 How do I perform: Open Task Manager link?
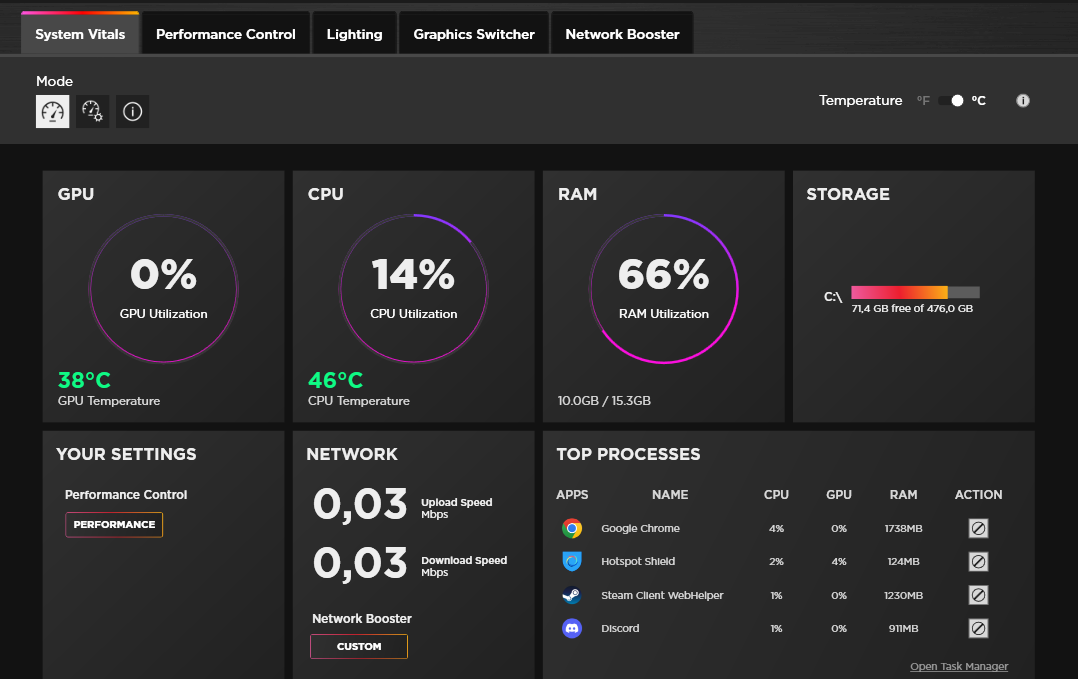(959, 666)
